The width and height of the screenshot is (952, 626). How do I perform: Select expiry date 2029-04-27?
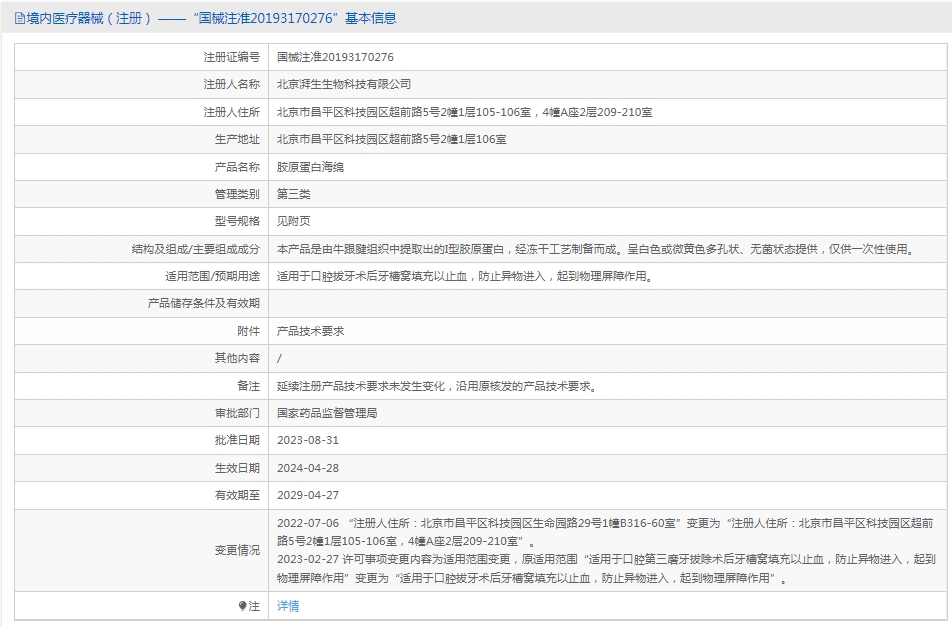point(308,495)
